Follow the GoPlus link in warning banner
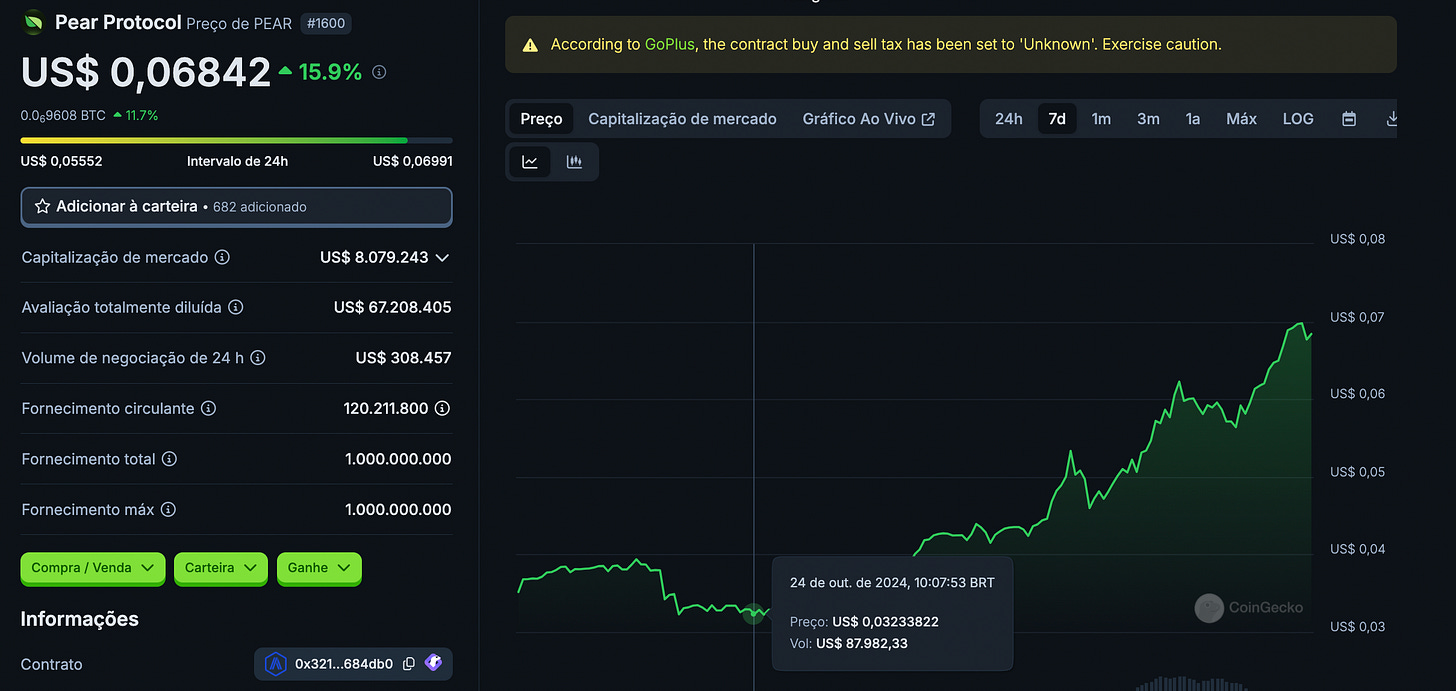Screen dimensions: 1456x691 670,45
